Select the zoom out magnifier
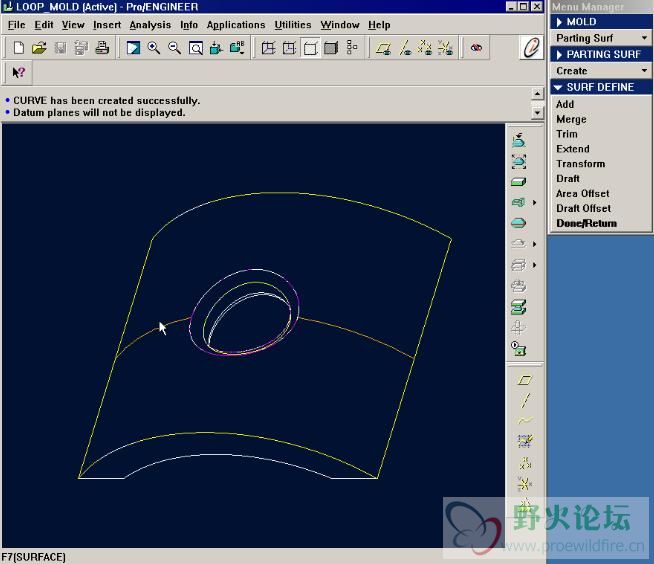 175,48
